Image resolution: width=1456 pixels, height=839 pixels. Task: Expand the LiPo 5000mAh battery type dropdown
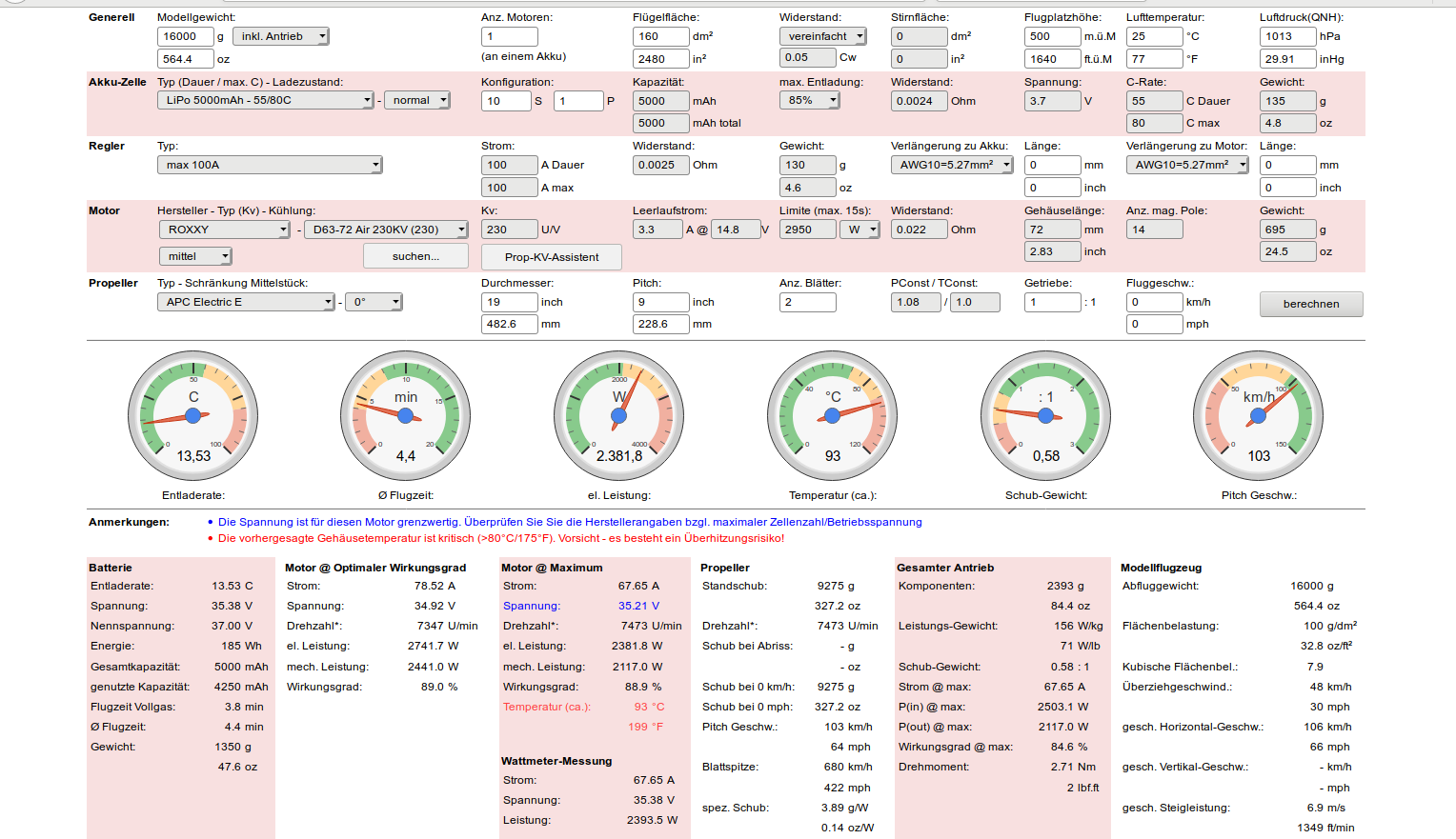[265, 100]
